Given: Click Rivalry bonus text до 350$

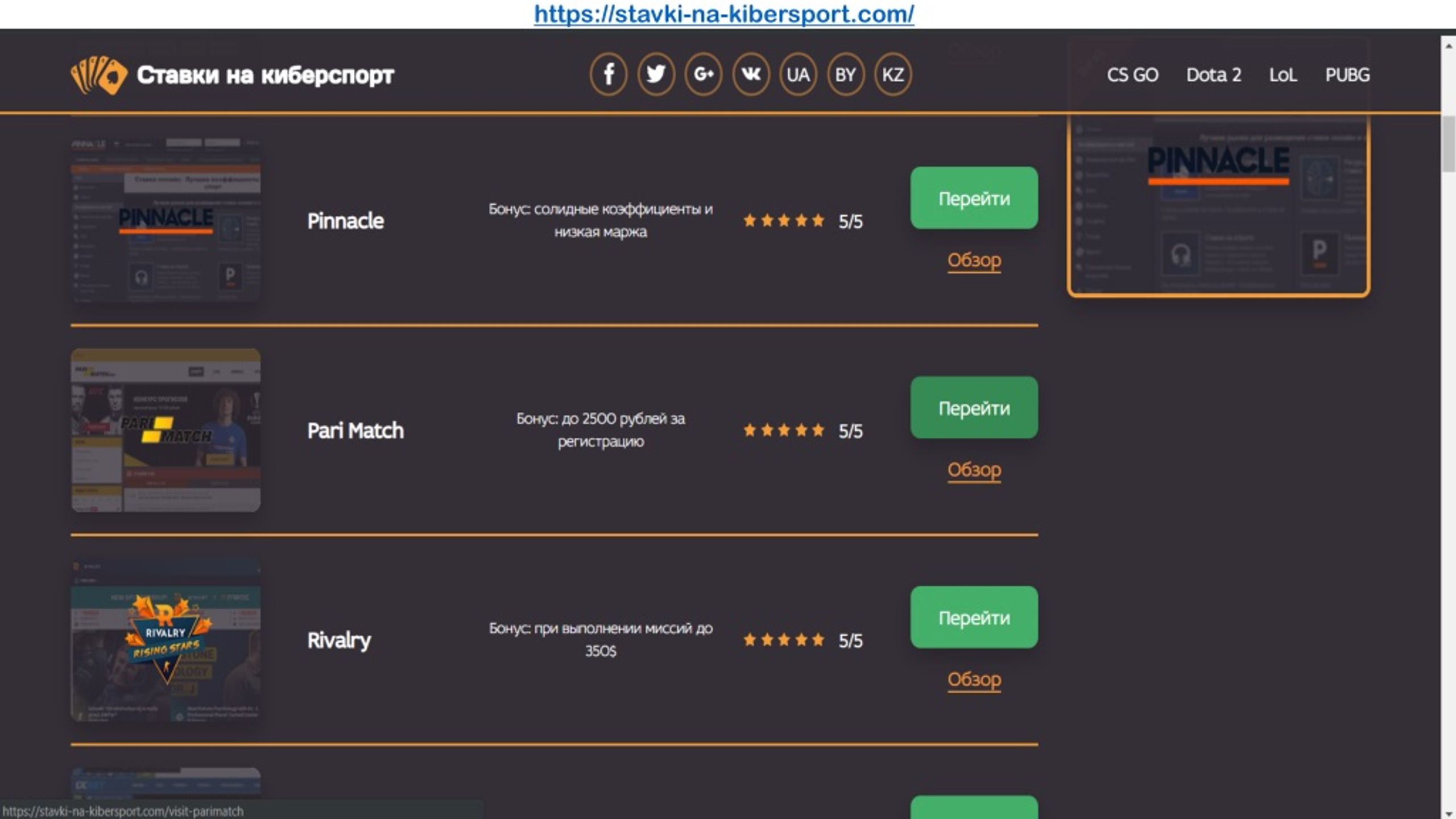Looking at the screenshot, I should [601, 639].
